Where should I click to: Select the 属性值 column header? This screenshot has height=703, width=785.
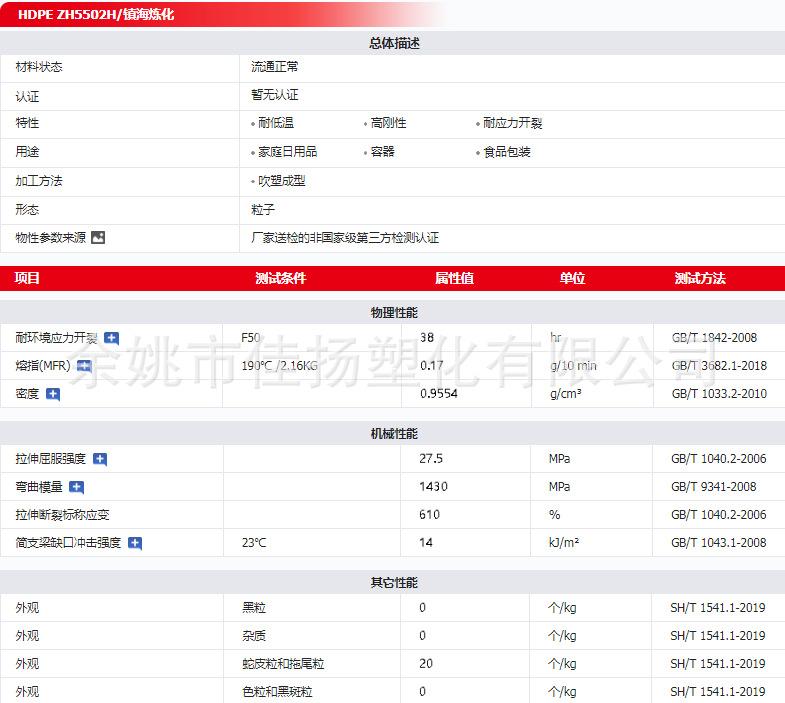click(454, 279)
